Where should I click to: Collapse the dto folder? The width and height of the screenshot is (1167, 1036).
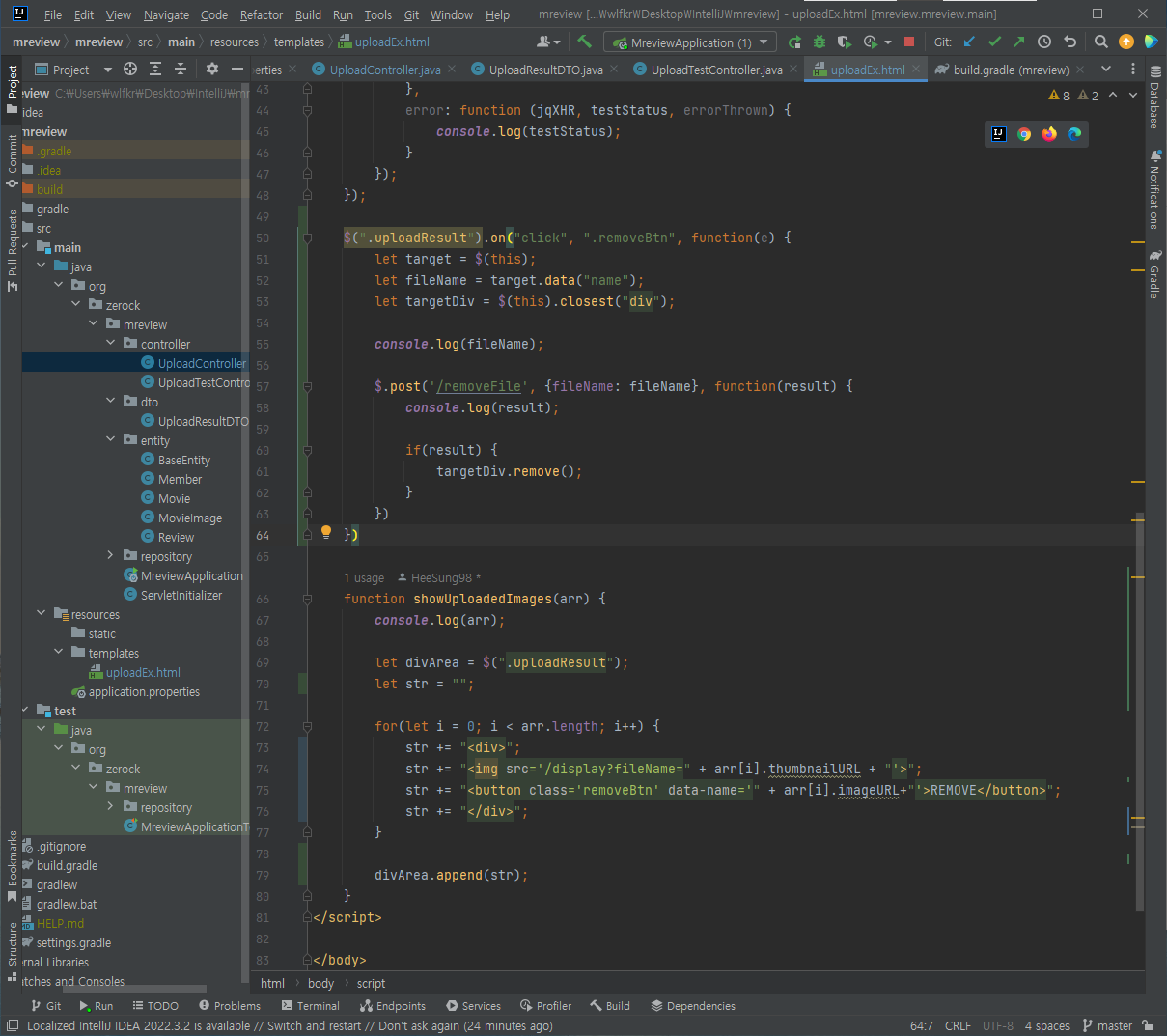[110, 402]
